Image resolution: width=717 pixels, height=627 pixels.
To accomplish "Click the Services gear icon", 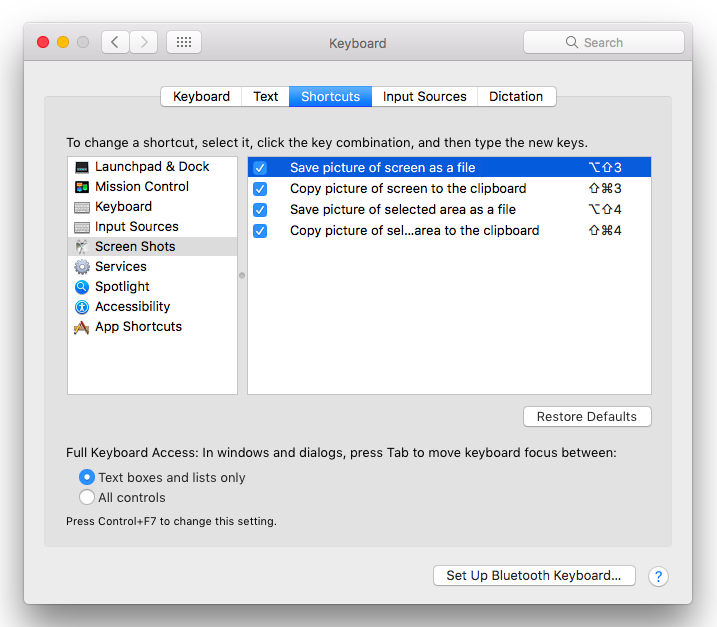I will pos(82,267).
